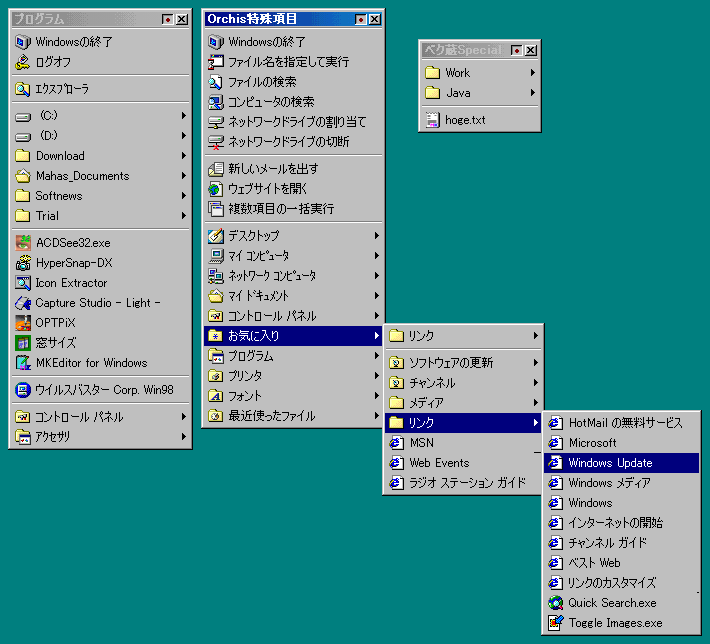710x644 pixels.
Task: Expand the Work folder arrow
Action: pos(532,72)
